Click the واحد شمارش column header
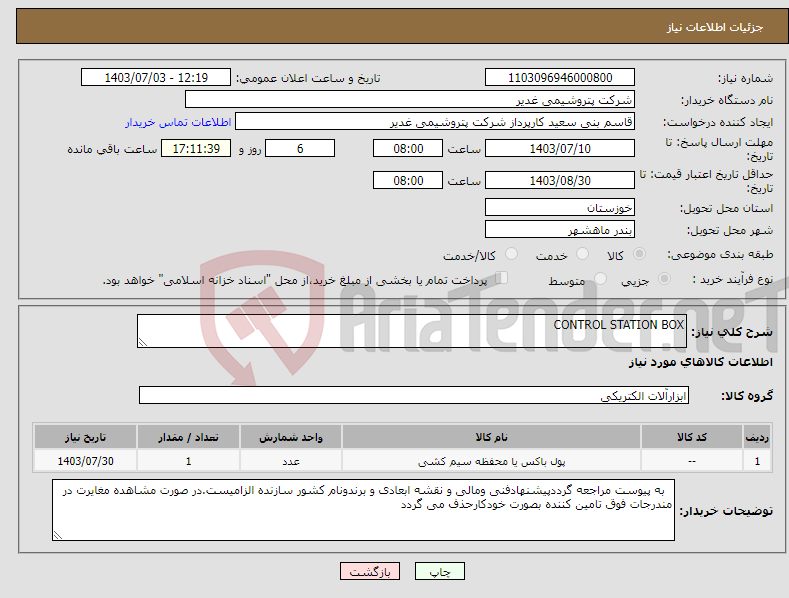This screenshot has height=598, width=789. [291, 437]
